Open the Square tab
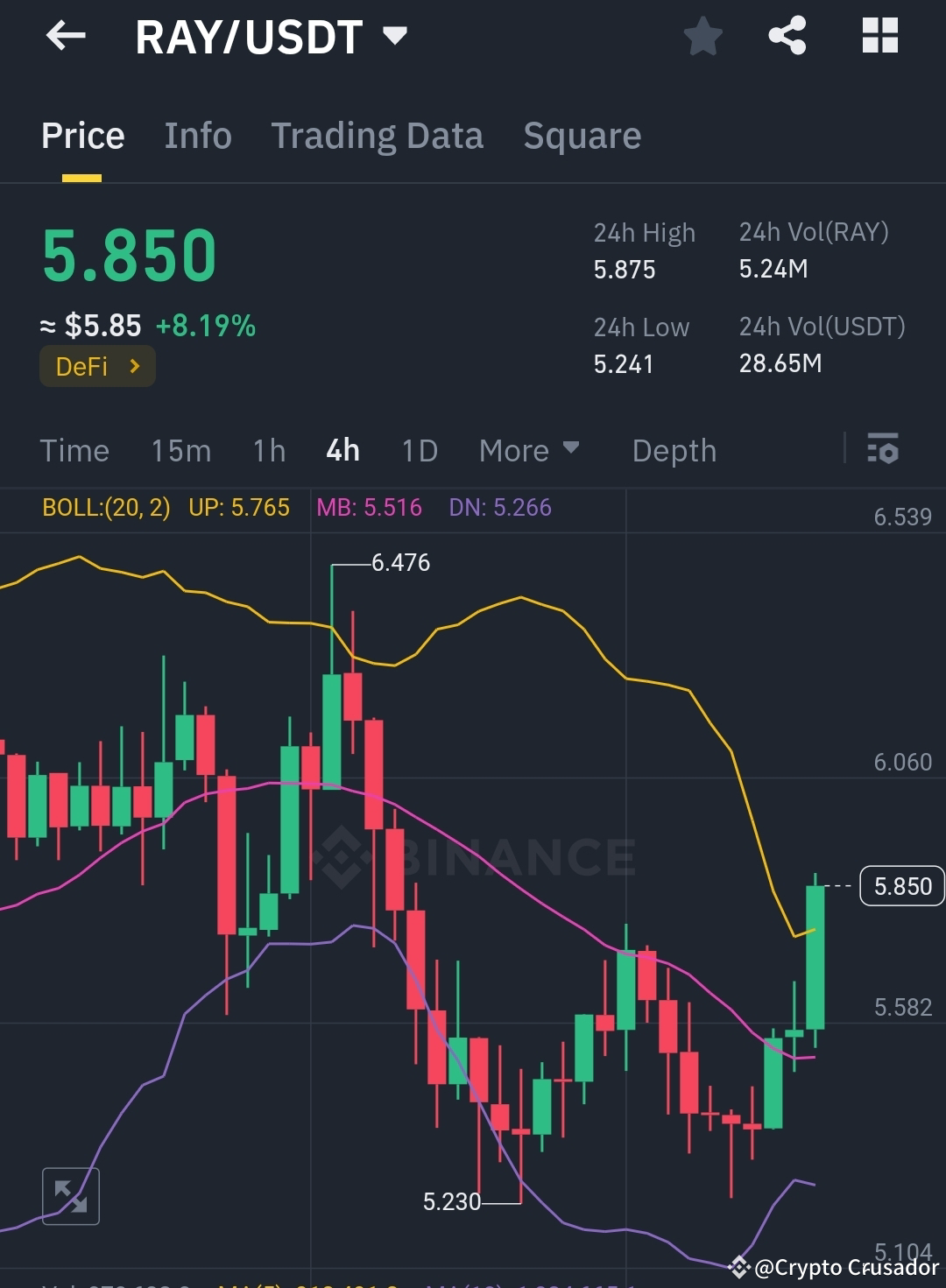The height and width of the screenshot is (1288, 946). click(582, 136)
